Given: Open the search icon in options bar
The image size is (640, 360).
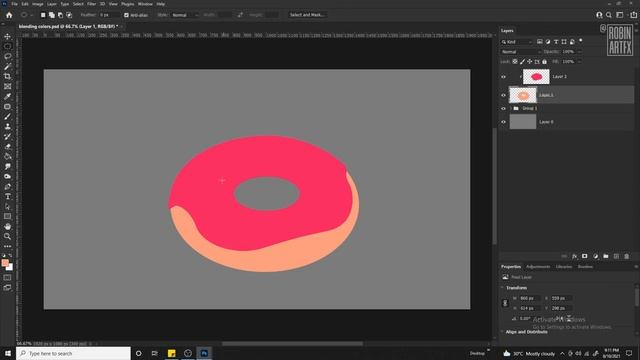Looking at the screenshot, I should tap(609, 15).
